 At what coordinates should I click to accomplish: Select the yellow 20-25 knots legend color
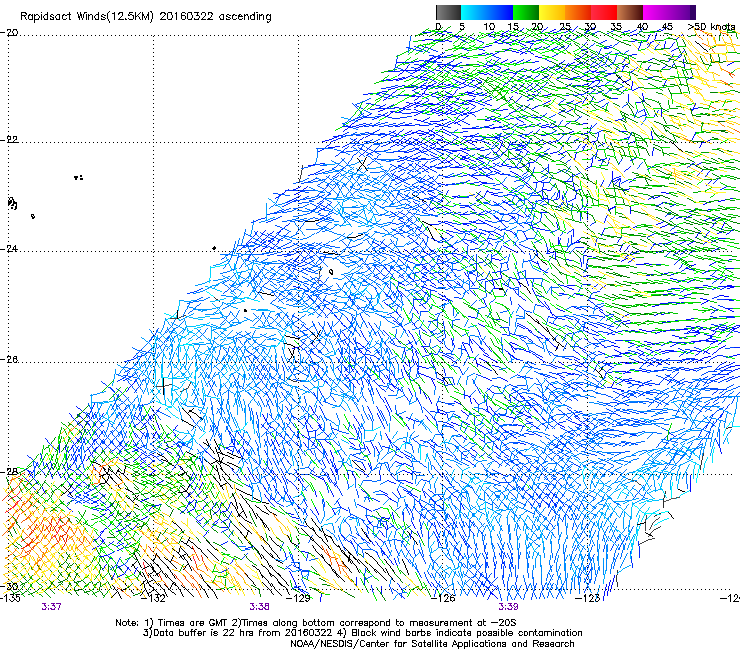click(552, 12)
